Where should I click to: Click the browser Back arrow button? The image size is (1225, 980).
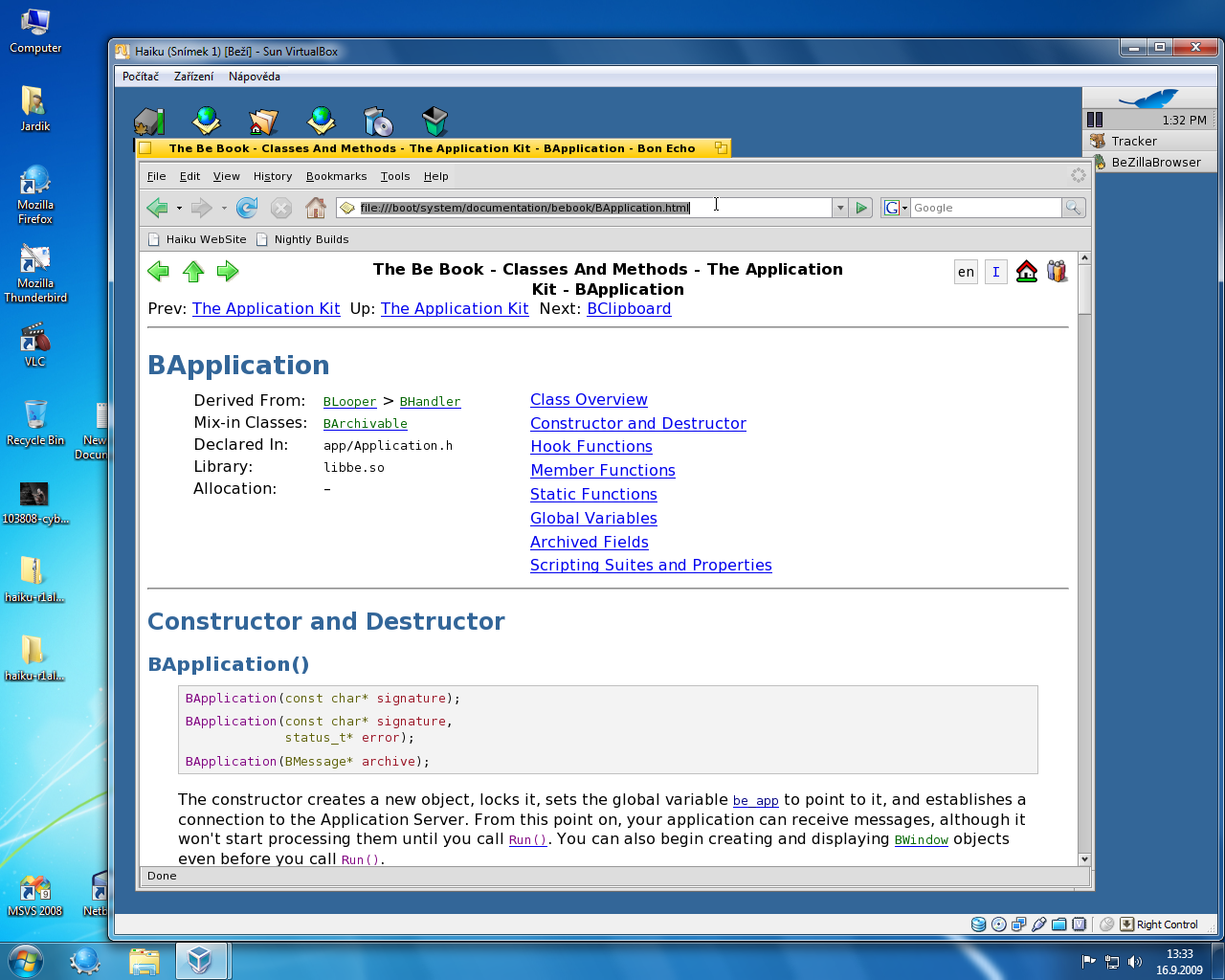coord(157,208)
